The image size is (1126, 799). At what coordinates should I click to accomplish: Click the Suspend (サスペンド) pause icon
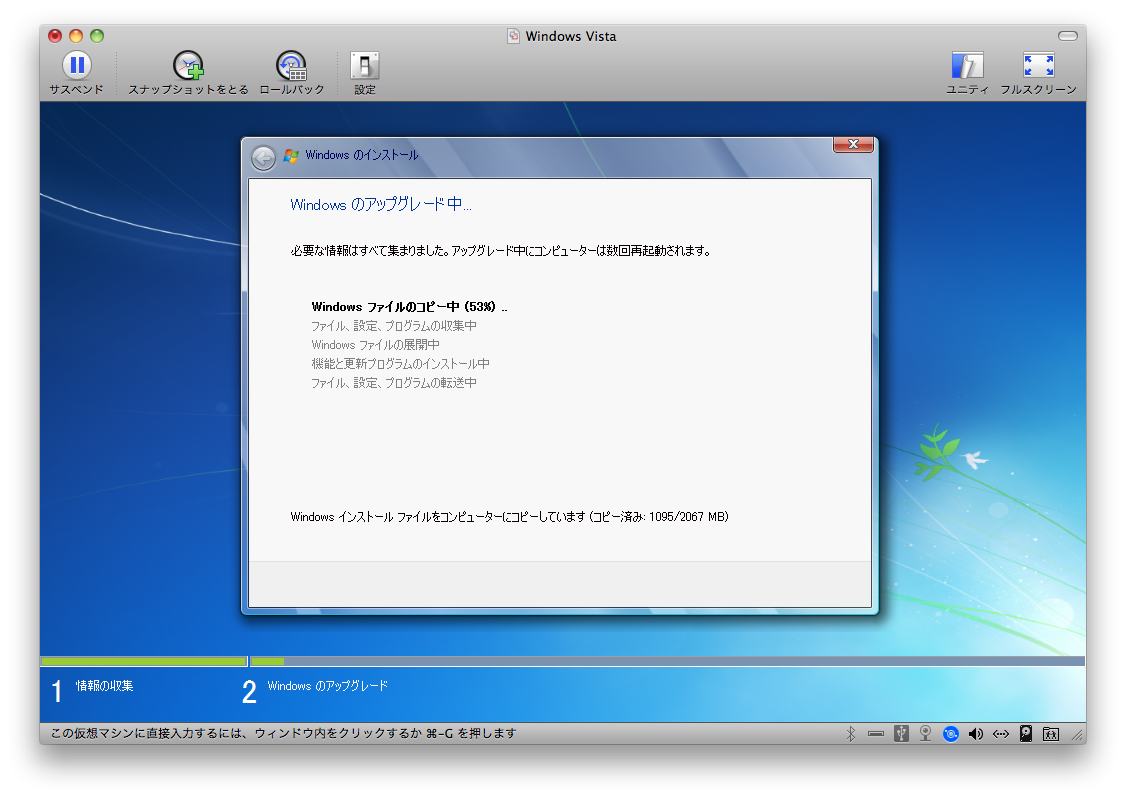tap(77, 65)
